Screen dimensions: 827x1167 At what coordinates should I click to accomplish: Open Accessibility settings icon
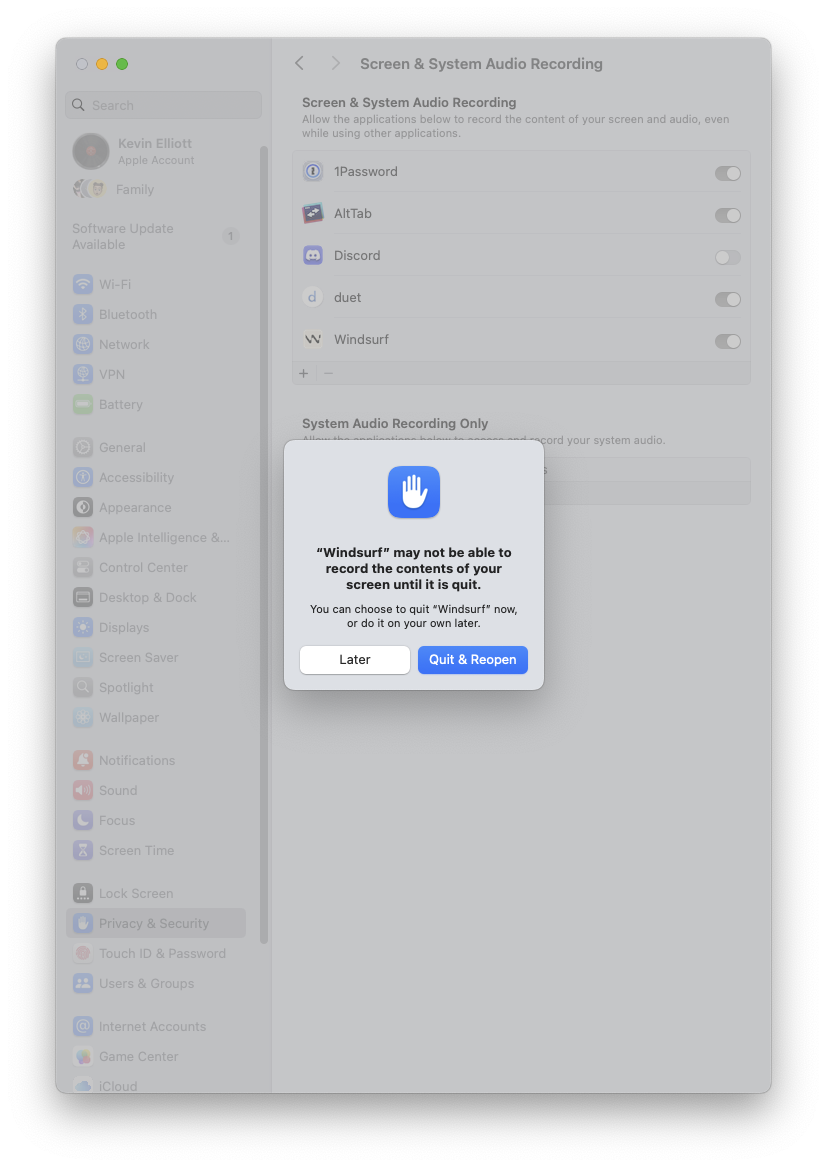click(x=83, y=478)
